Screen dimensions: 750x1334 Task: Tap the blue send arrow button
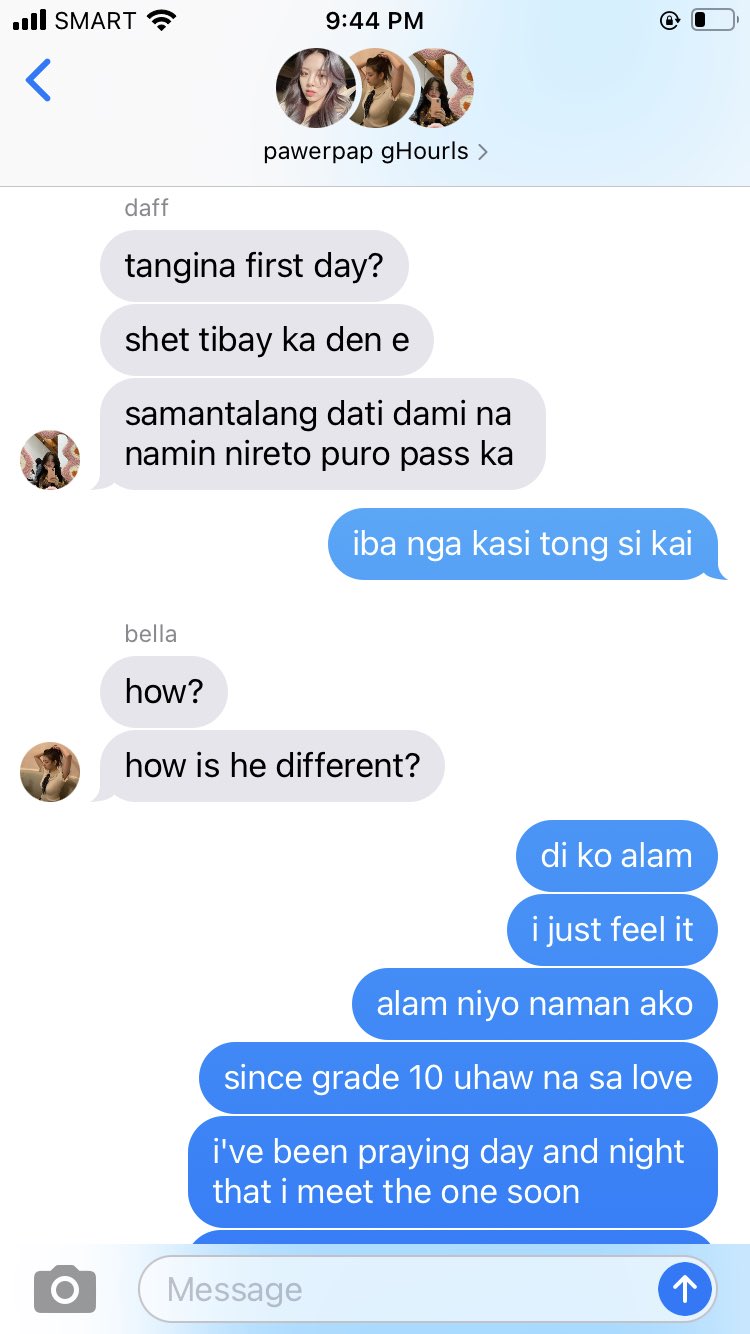tap(685, 1289)
